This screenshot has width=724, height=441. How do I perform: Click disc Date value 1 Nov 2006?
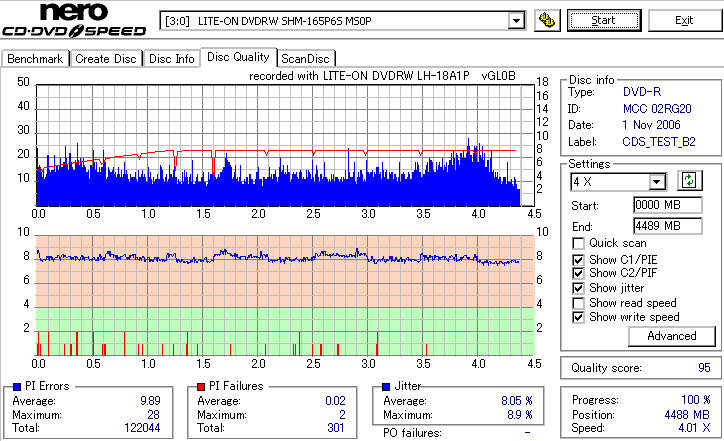tap(651, 125)
